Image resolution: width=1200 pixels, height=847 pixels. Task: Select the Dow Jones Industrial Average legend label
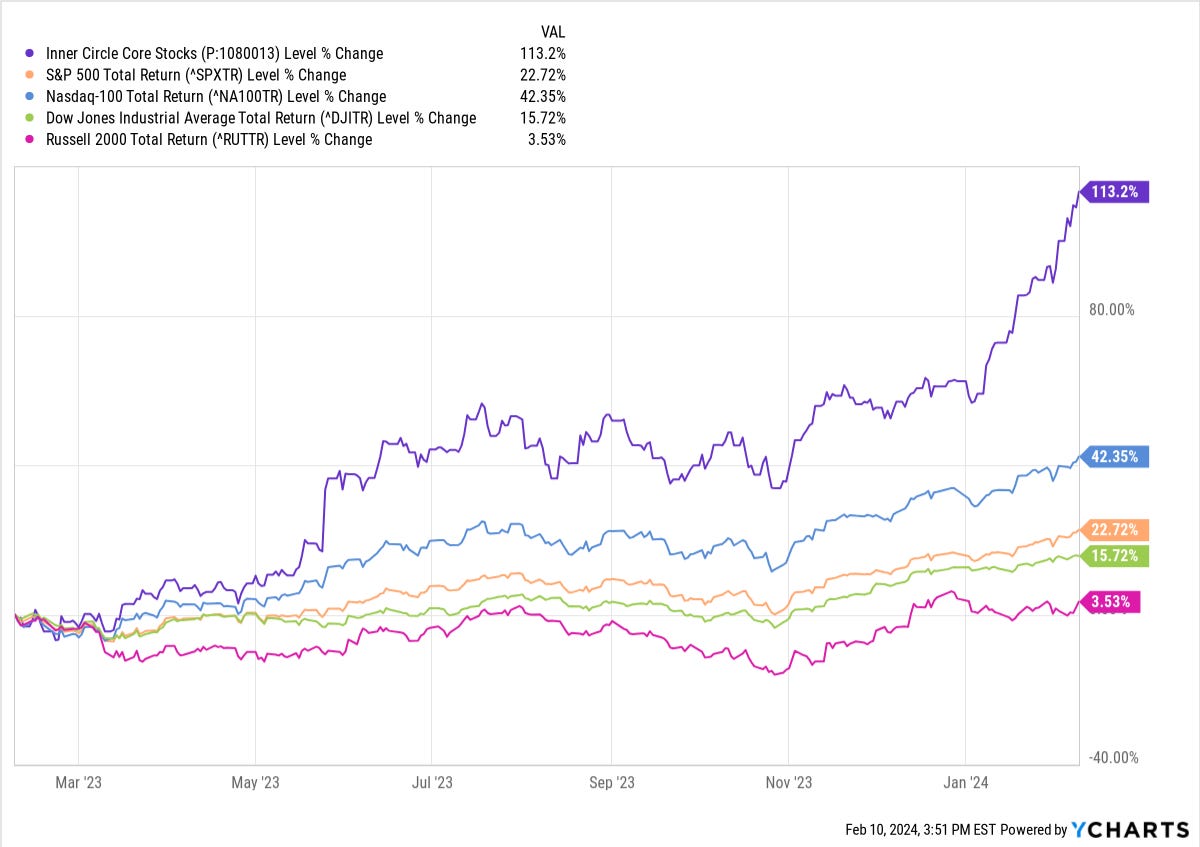261,118
